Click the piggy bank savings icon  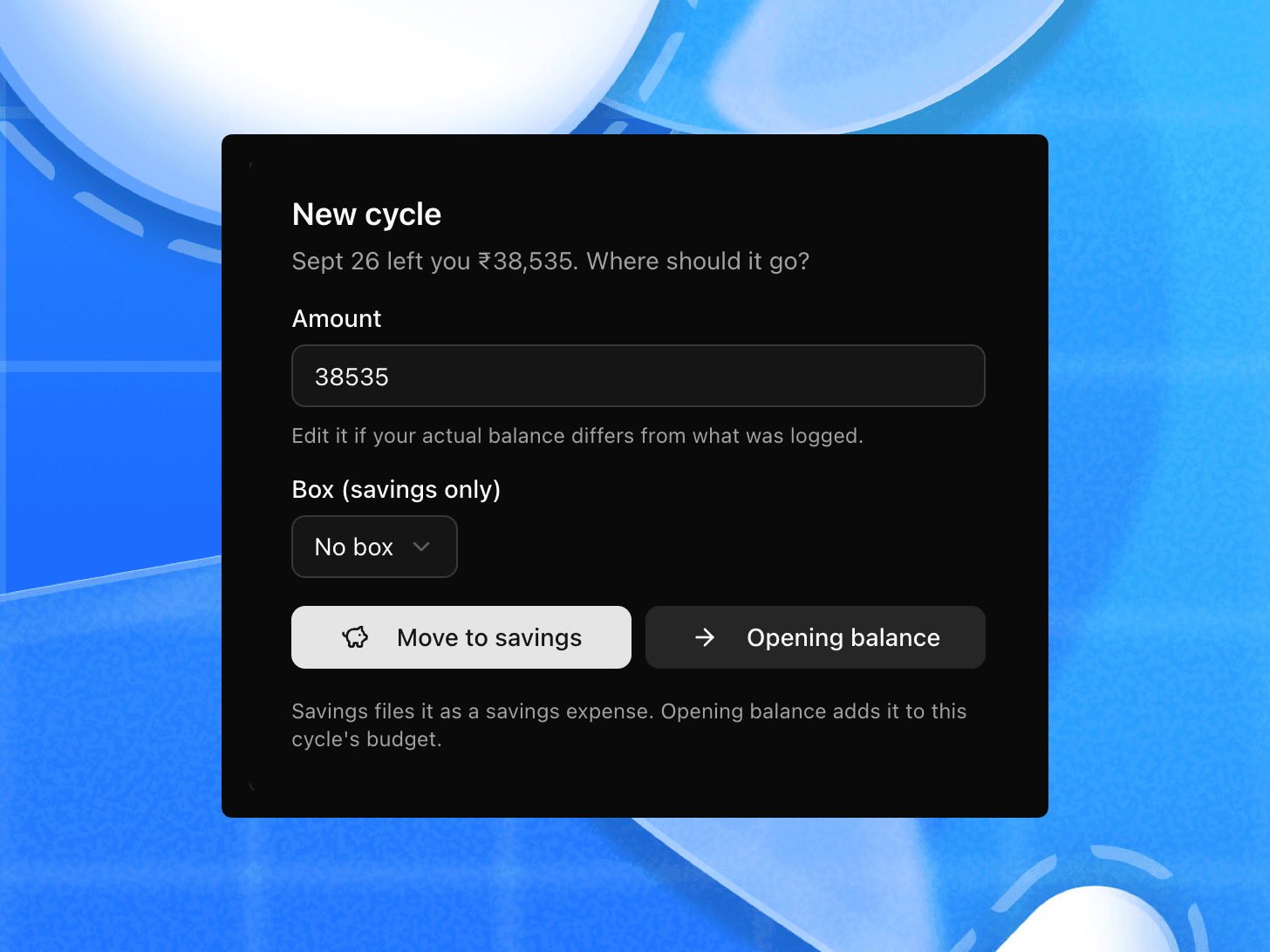(x=355, y=637)
